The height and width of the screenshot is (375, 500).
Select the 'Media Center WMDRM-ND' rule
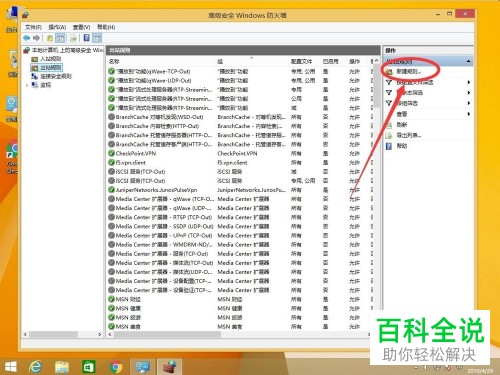[164, 245]
